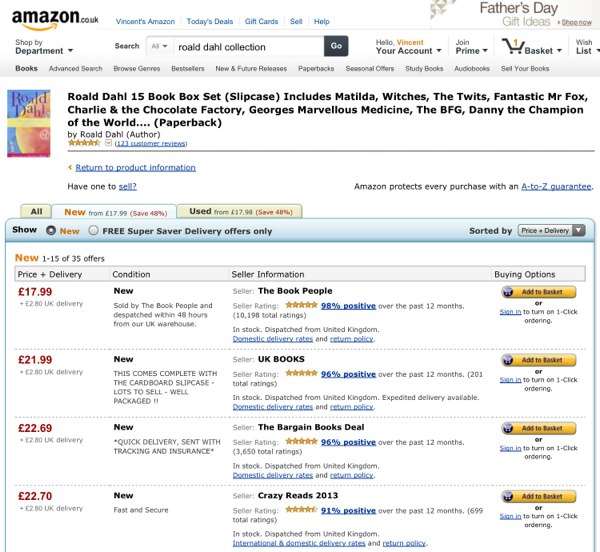Switch to the All offers tab

point(36,212)
